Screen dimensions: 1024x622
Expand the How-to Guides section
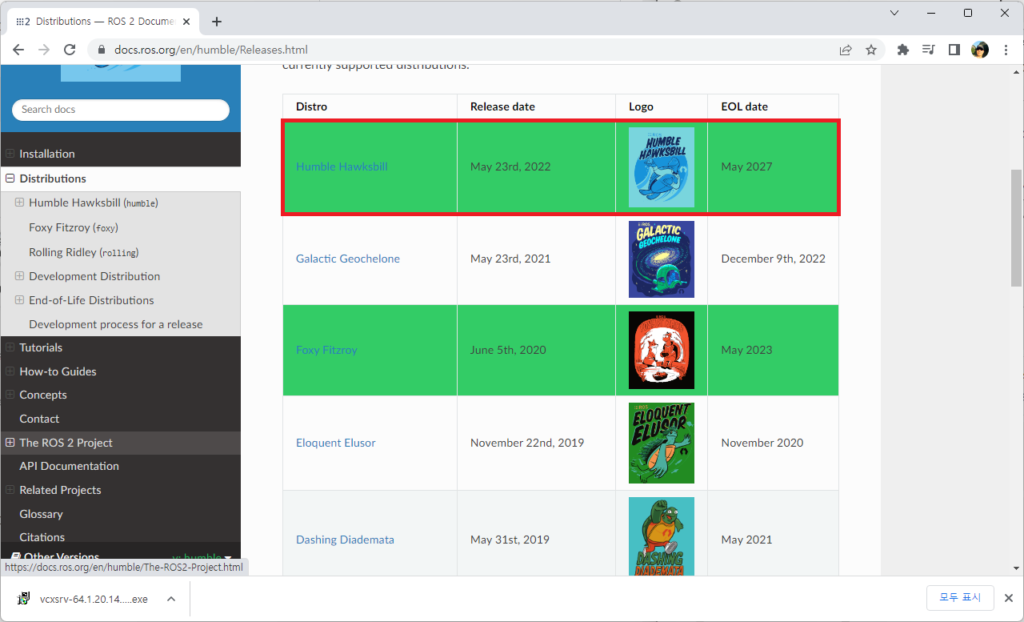pyautogui.click(x=10, y=371)
